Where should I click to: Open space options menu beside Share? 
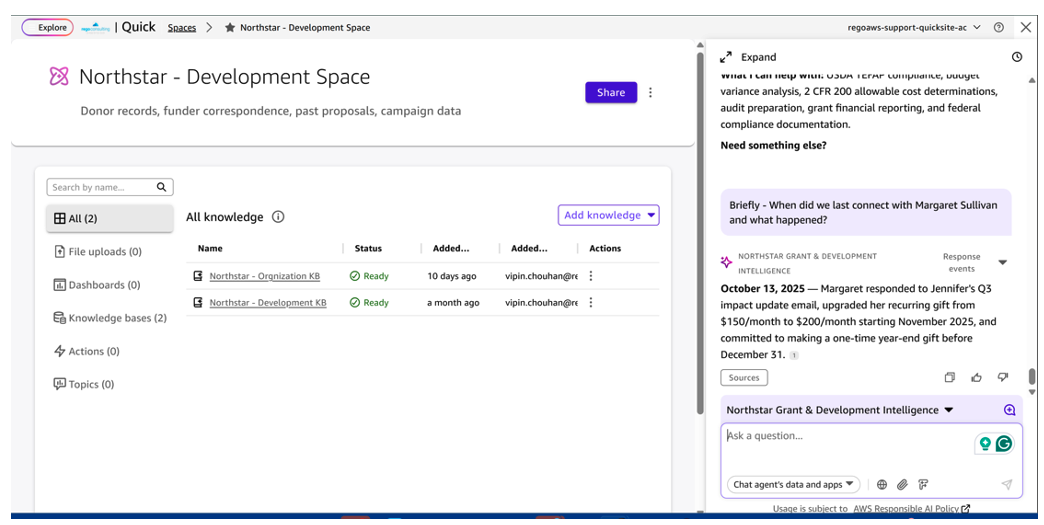651,92
